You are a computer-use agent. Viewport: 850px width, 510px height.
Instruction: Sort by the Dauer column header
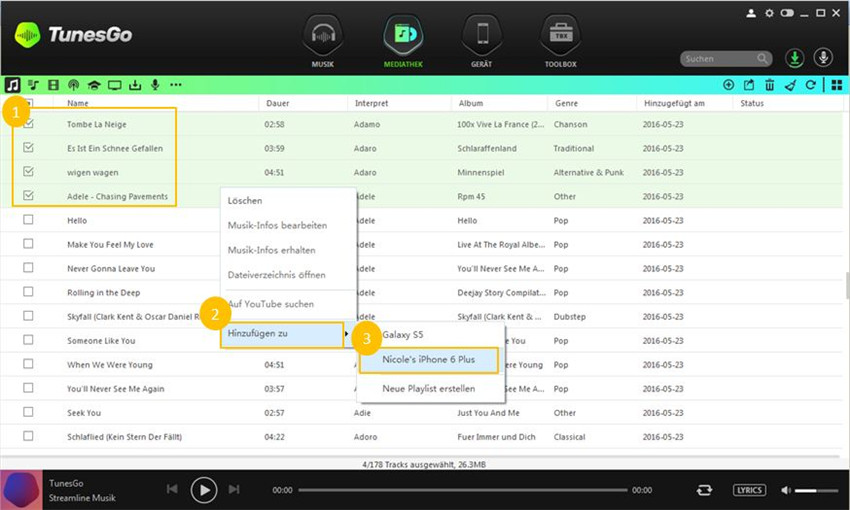tap(278, 103)
